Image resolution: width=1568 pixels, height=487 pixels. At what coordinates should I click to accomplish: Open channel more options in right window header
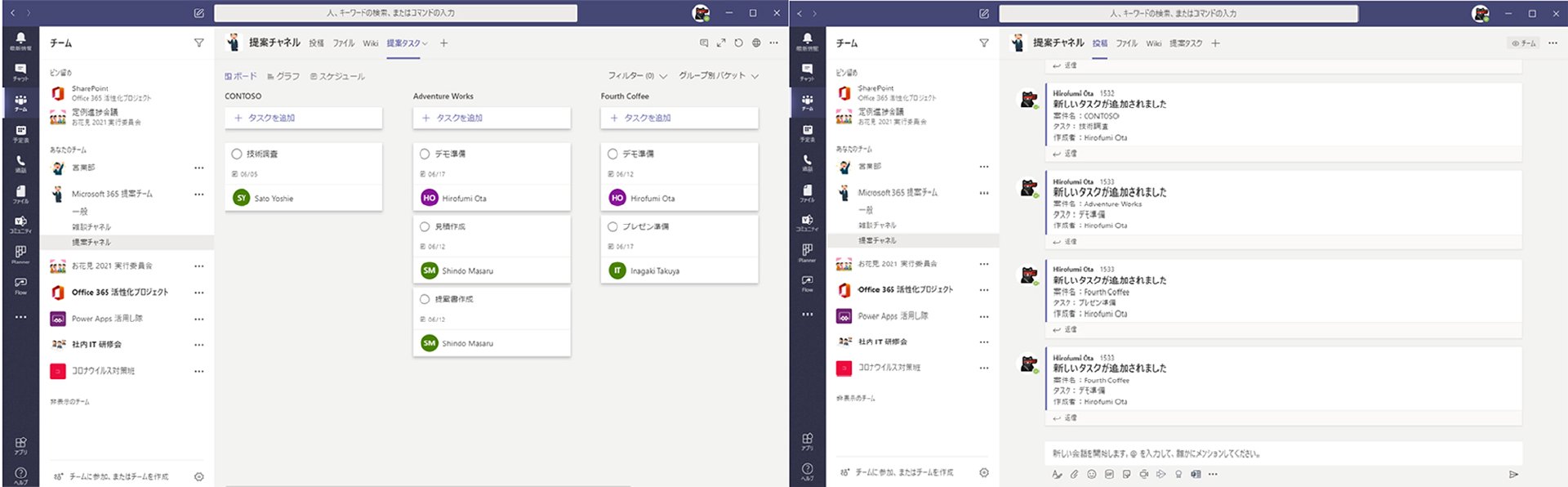[x=1552, y=43]
